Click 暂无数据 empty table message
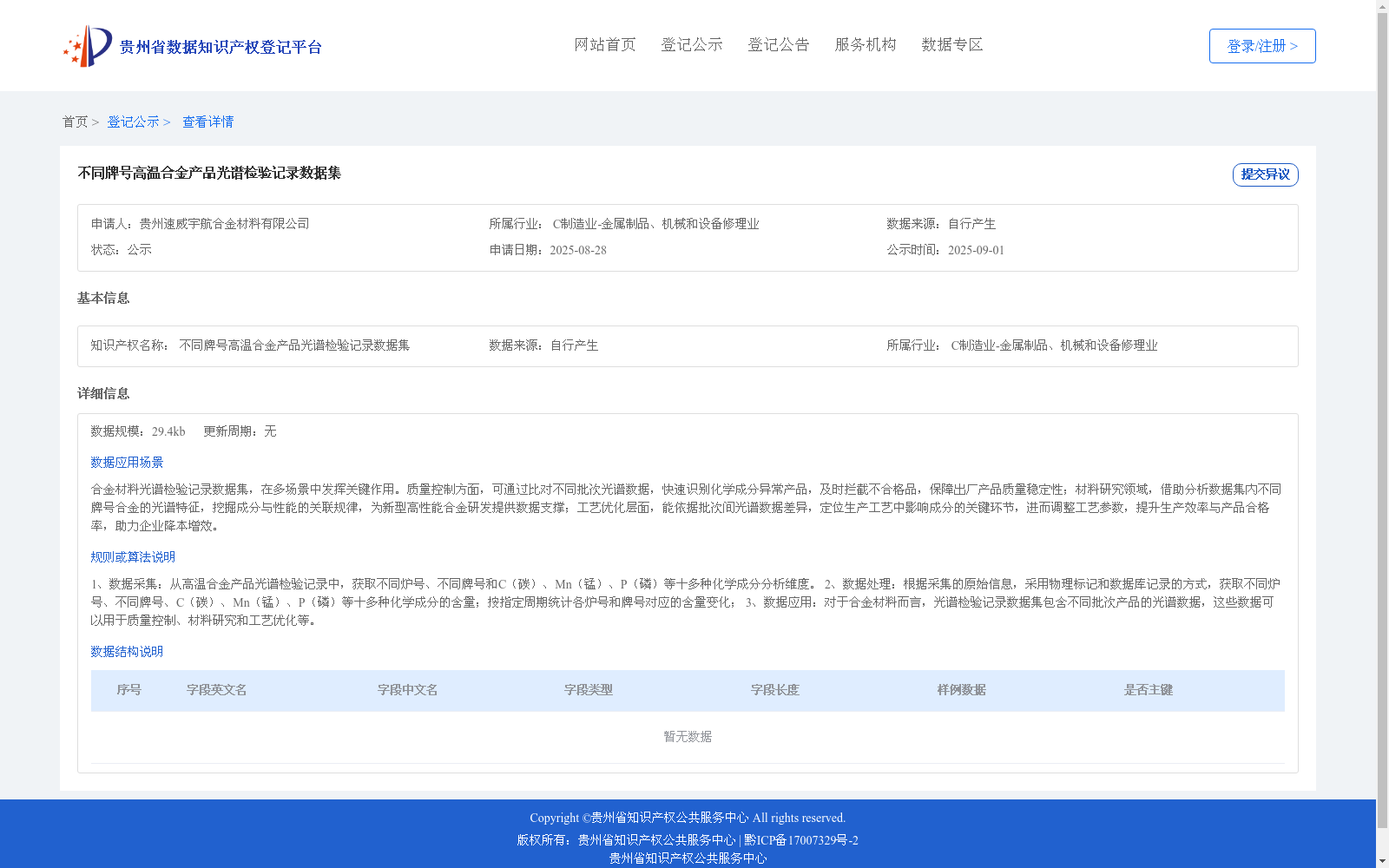 [688, 737]
